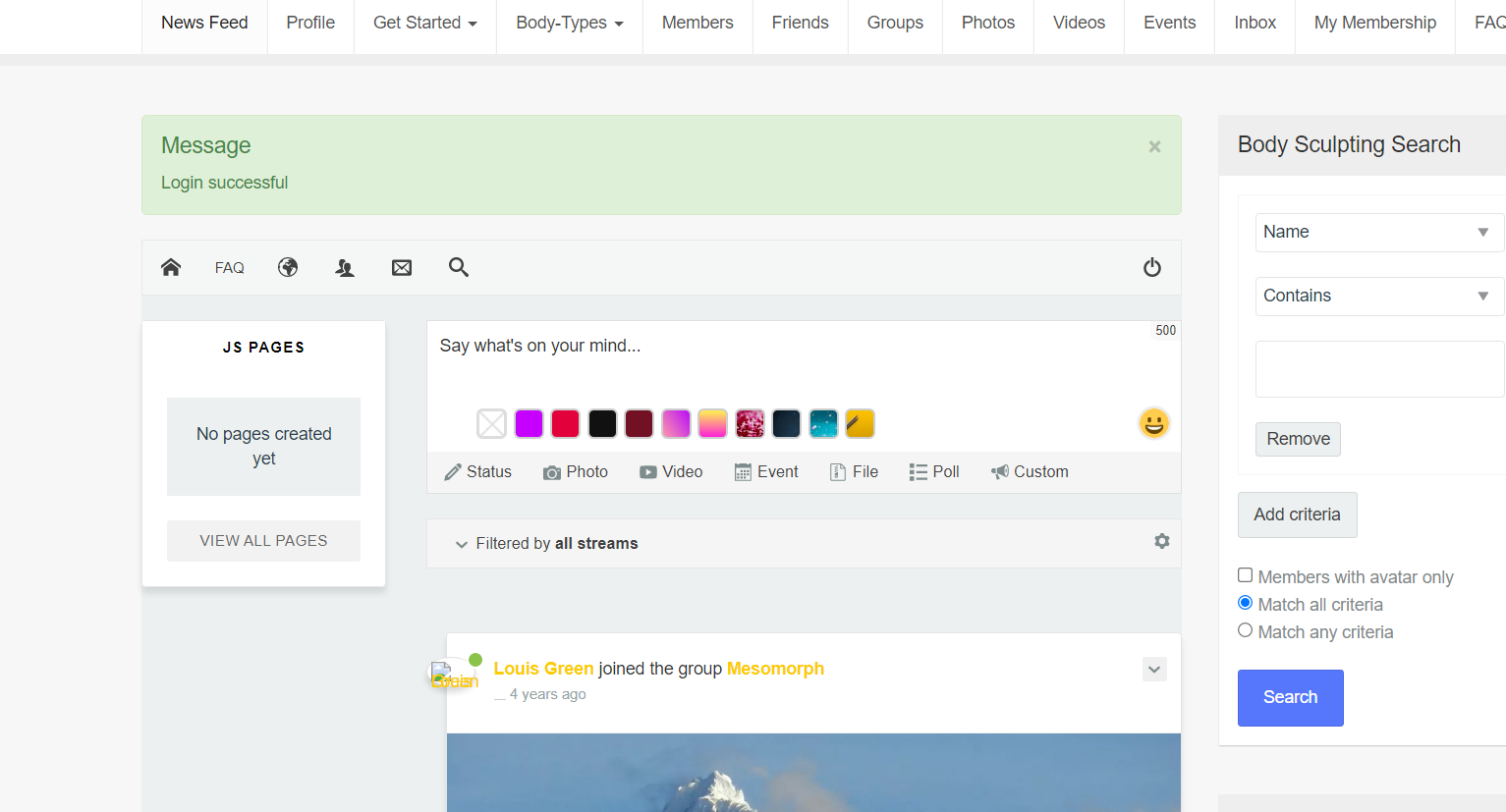This screenshot has height=812, width=1506.
Task: Pick the red background swatch
Action: (x=566, y=423)
